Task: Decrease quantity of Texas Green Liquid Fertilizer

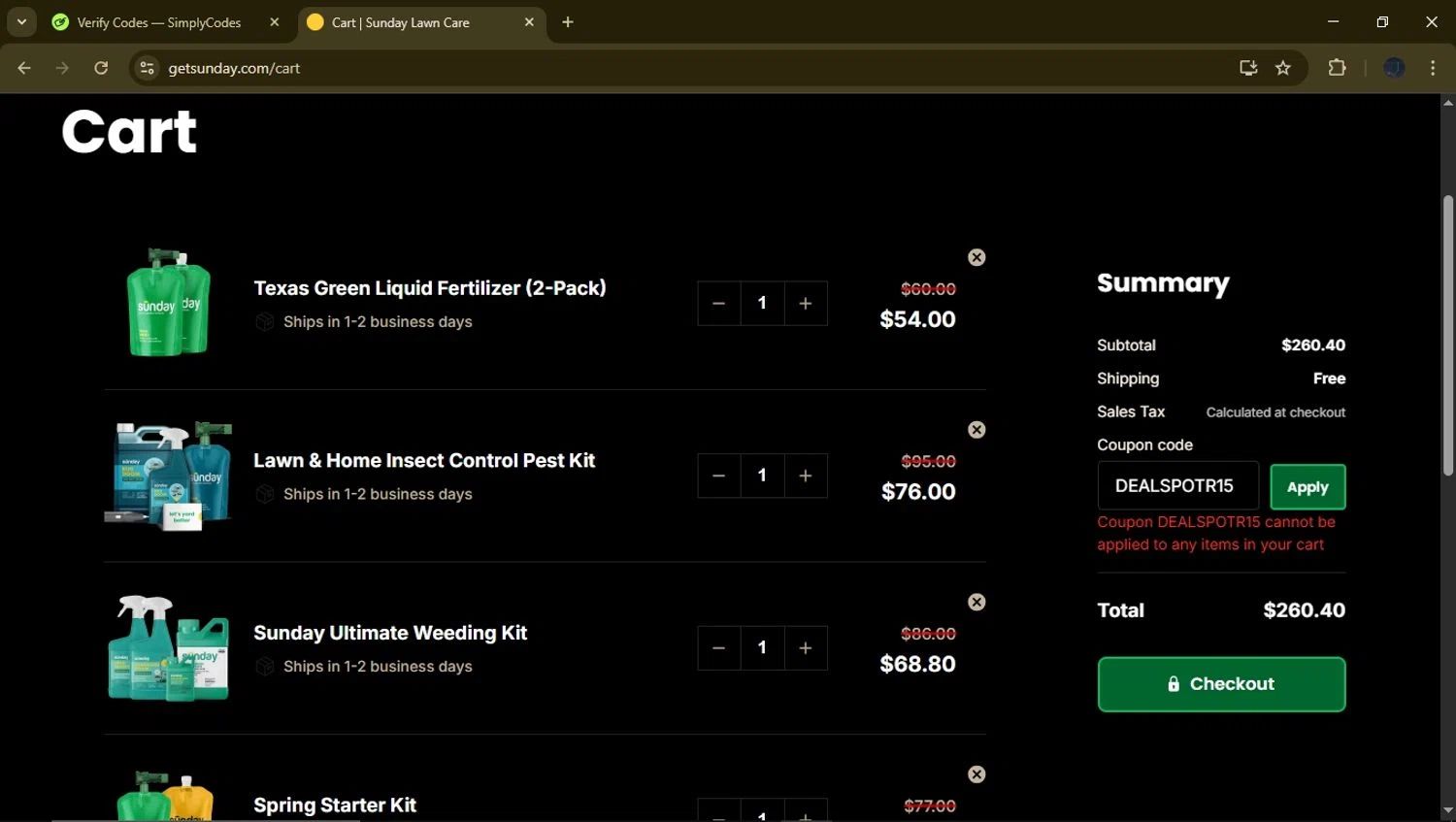Action: coord(719,304)
